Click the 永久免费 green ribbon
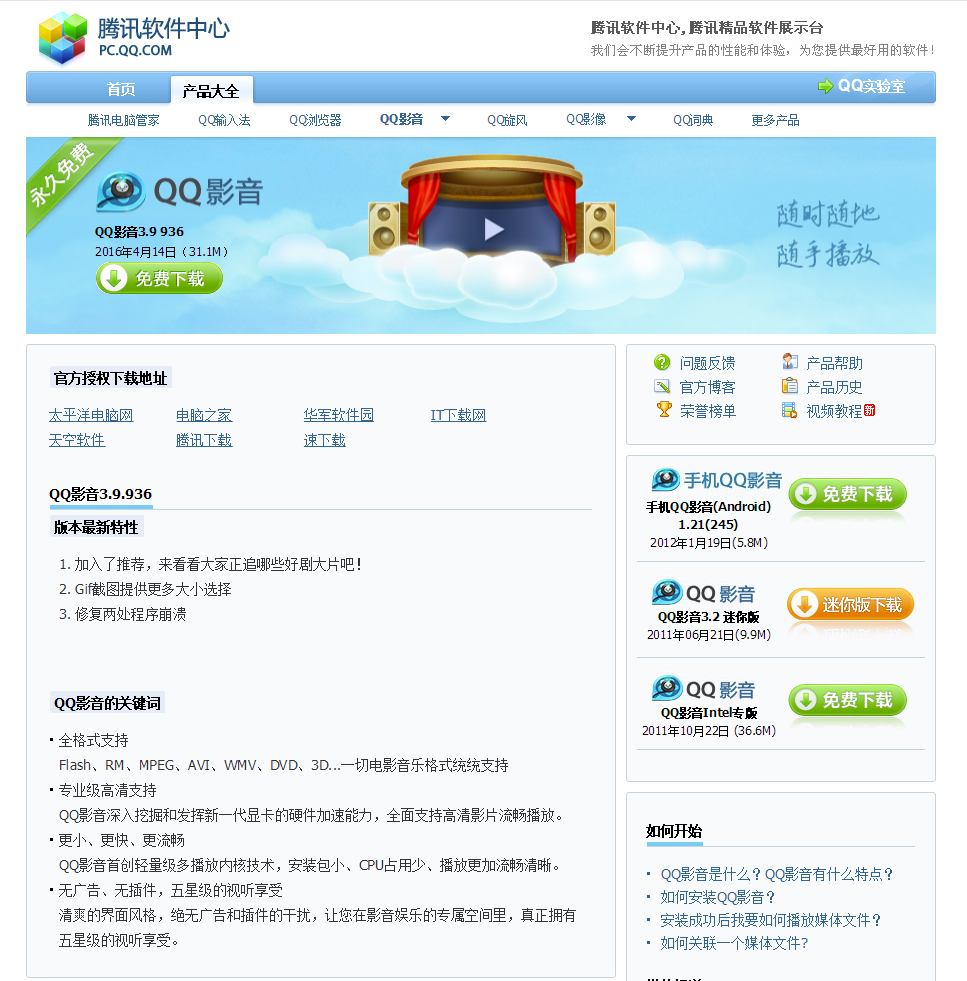Viewport: 967px width, 981px height. pyautogui.click(x=66, y=177)
